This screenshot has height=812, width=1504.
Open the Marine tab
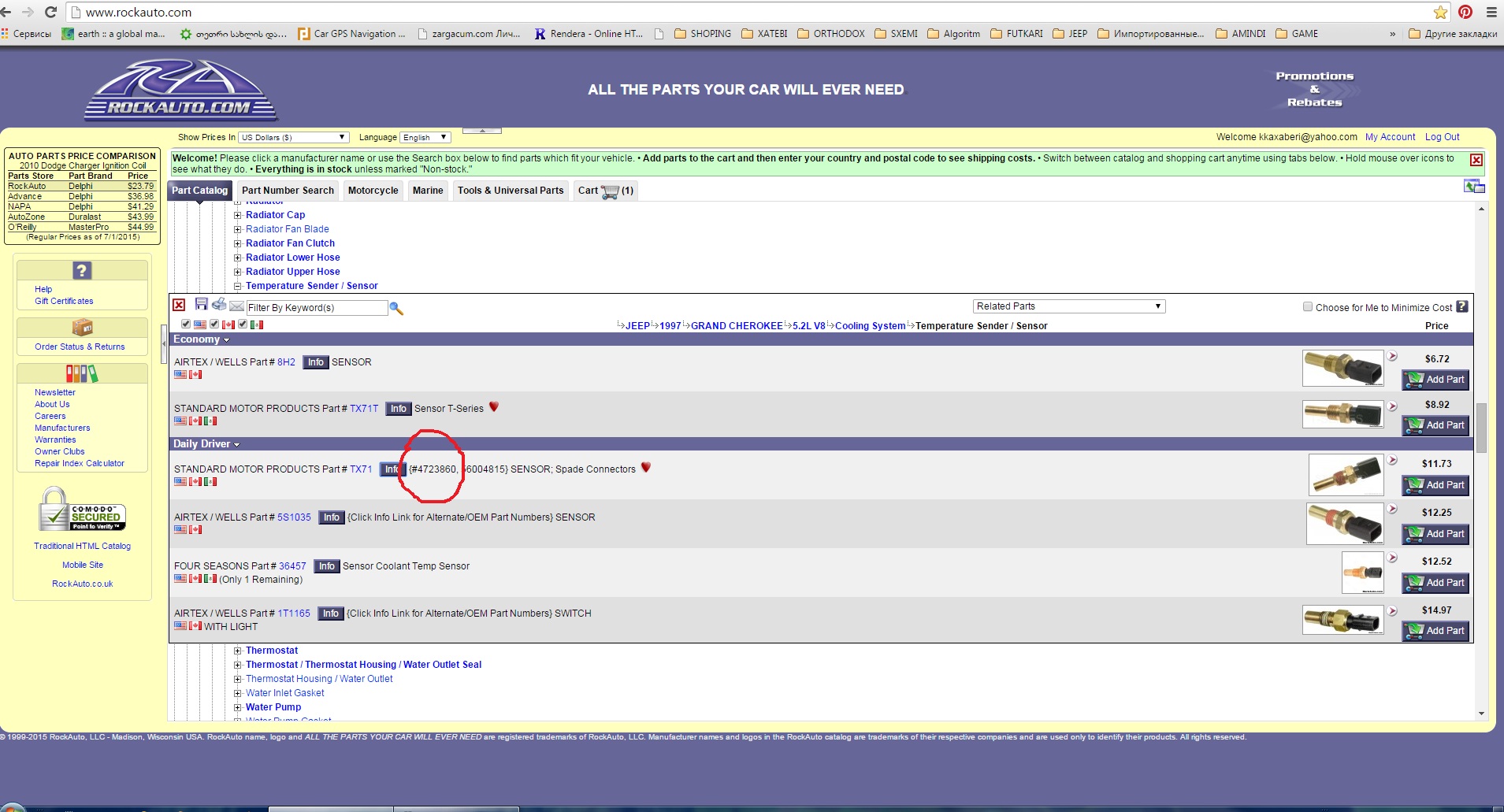[x=428, y=191]
